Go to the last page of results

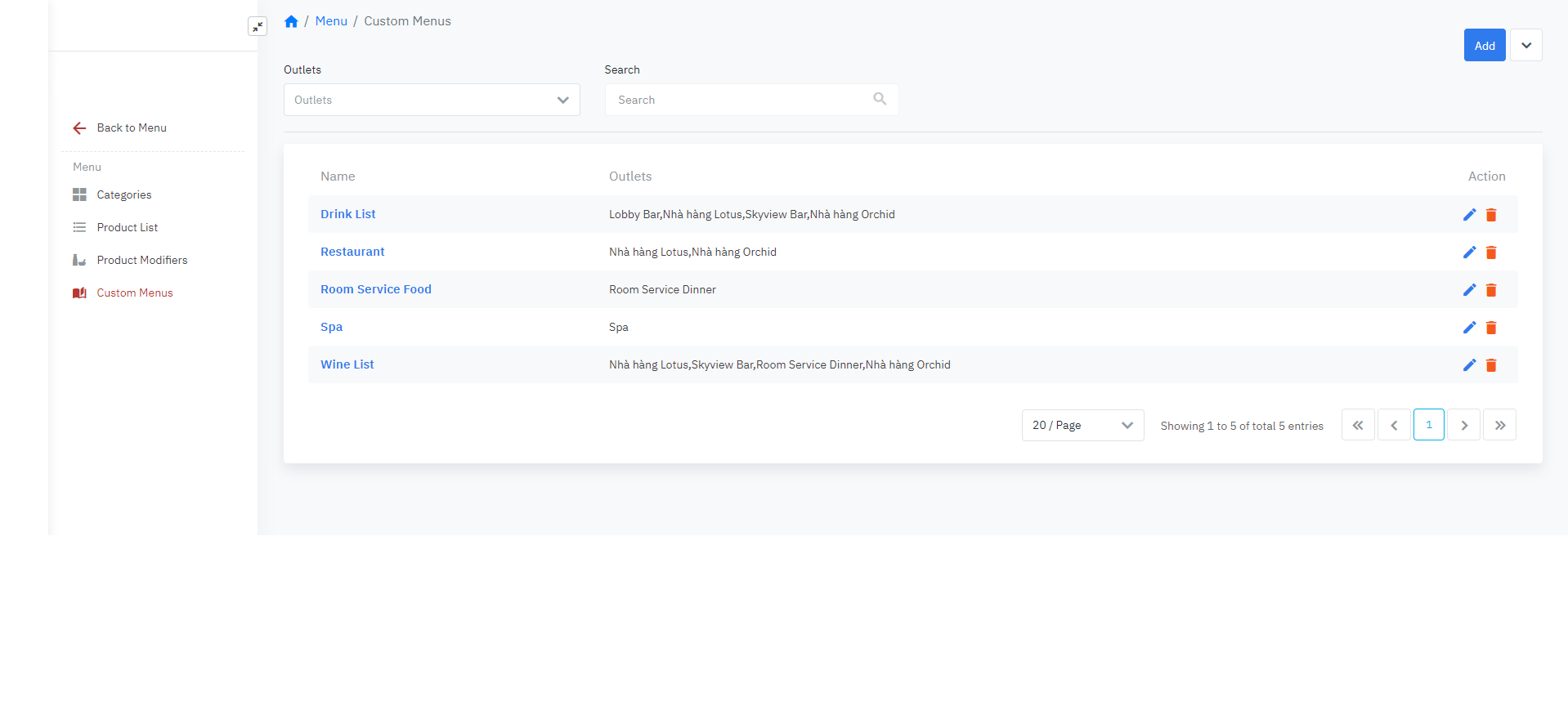click(1499, 425)
